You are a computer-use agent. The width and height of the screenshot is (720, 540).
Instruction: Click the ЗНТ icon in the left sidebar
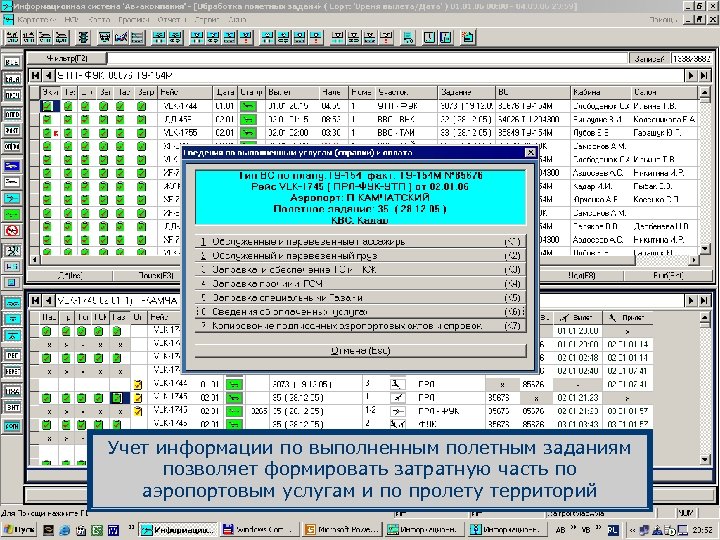[12, 407]
